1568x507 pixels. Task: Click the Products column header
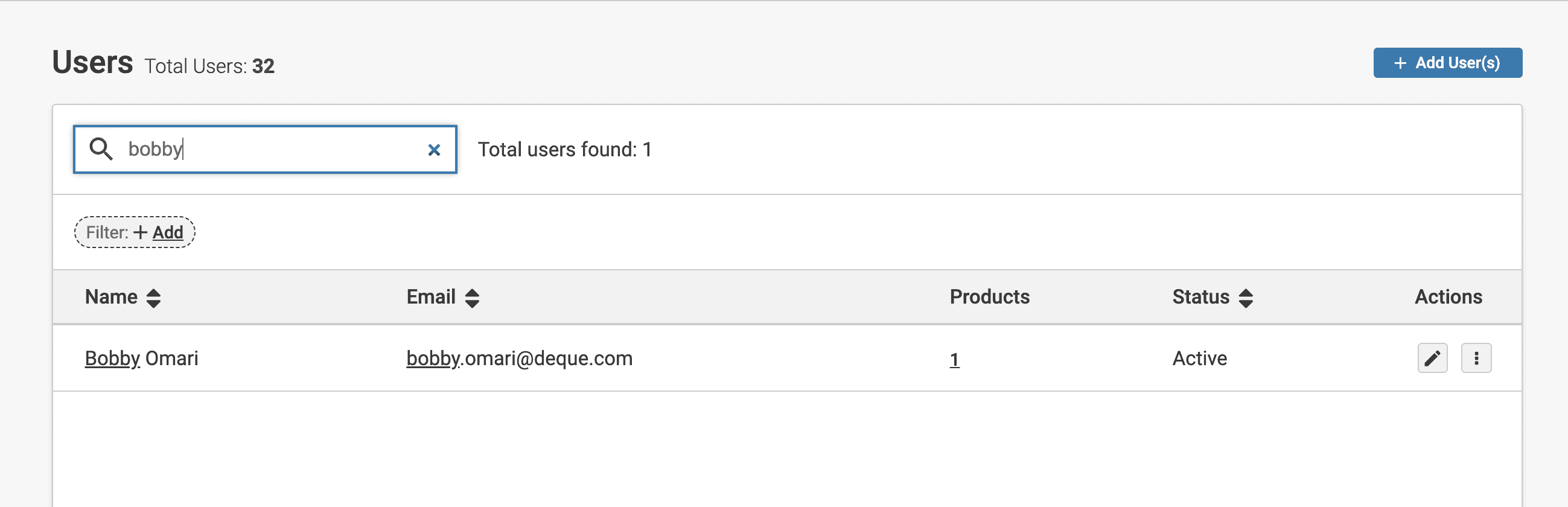tap(989, 297)
